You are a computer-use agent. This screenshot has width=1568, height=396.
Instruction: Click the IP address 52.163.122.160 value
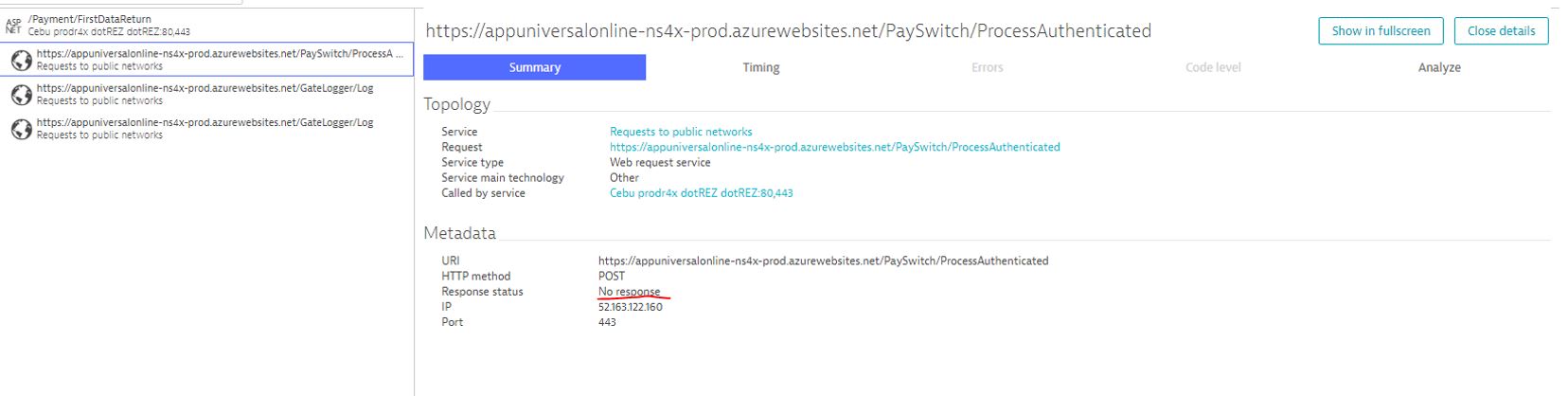point(630,307)
